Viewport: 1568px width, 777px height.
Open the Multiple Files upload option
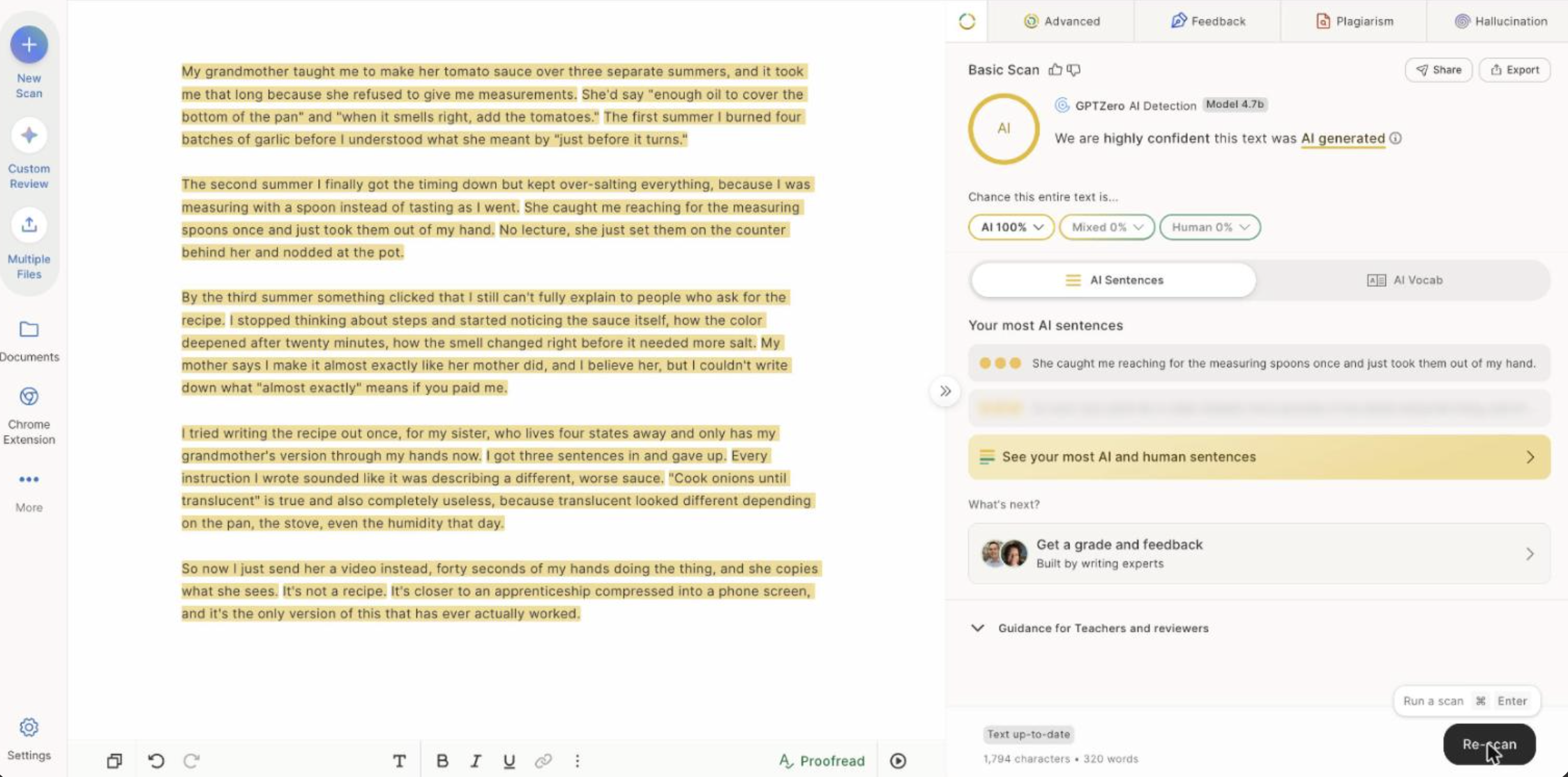point(29,244)
